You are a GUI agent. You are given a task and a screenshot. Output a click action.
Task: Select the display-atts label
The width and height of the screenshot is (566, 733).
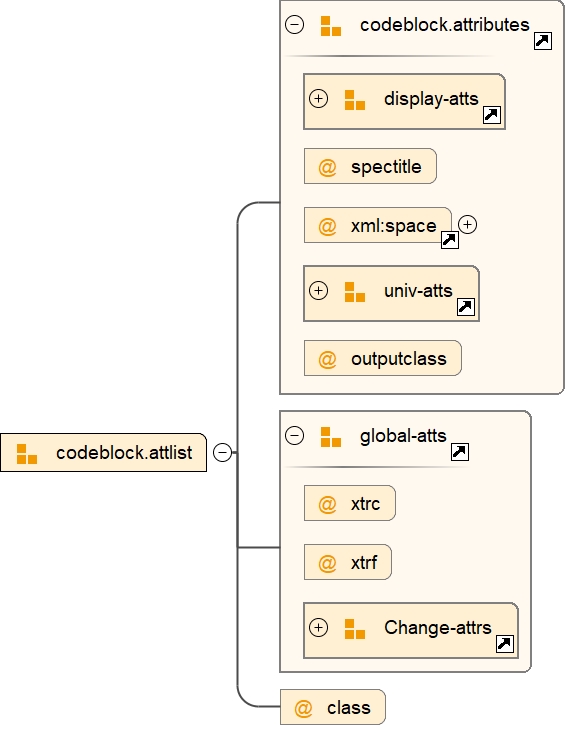(x=431, y=99)
